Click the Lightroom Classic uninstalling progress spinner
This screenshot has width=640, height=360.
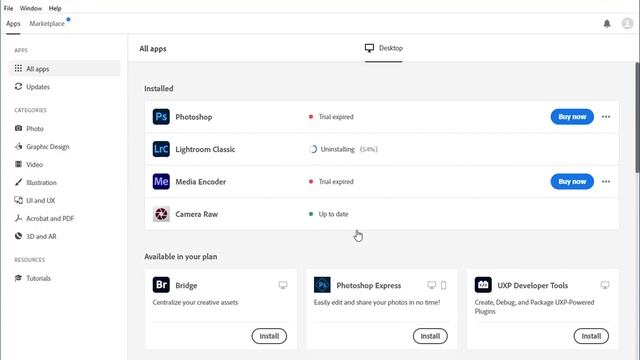pos(312,149)
